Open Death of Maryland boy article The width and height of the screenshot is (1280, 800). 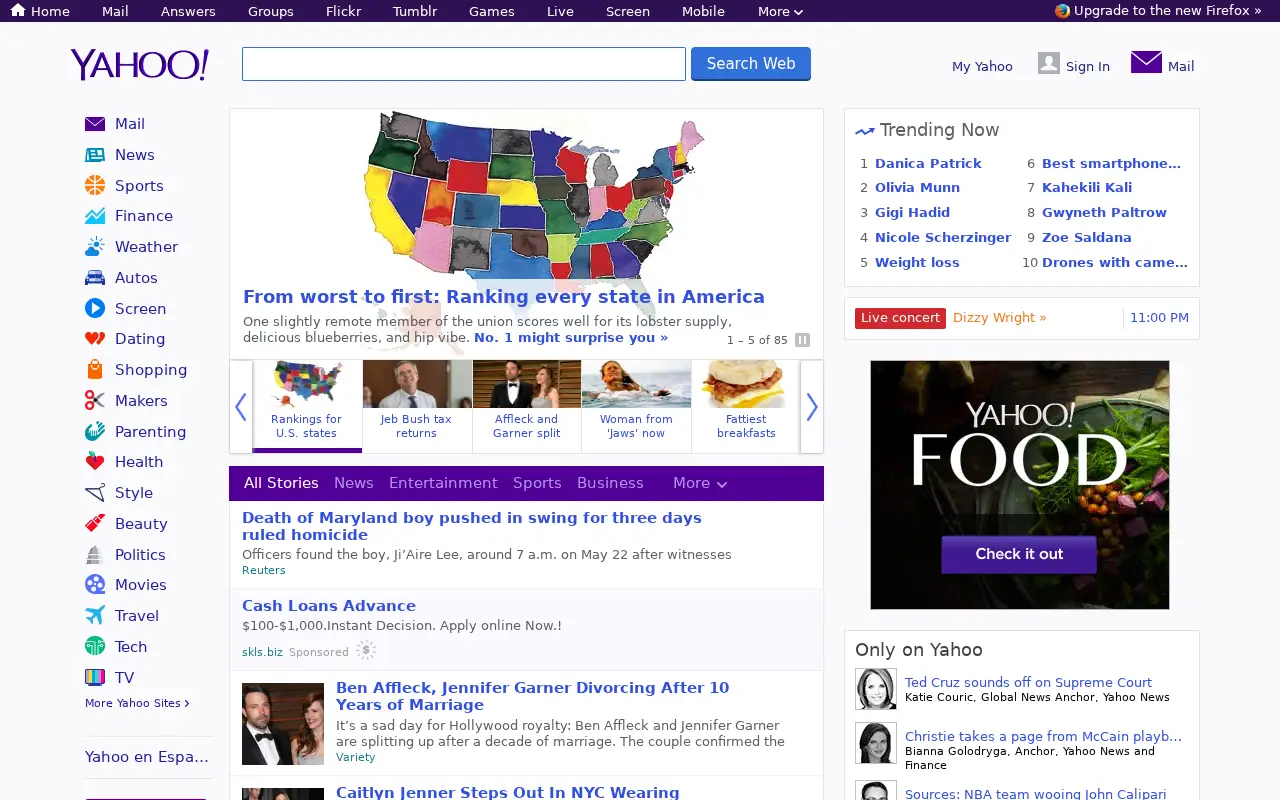tap(472, 526)
